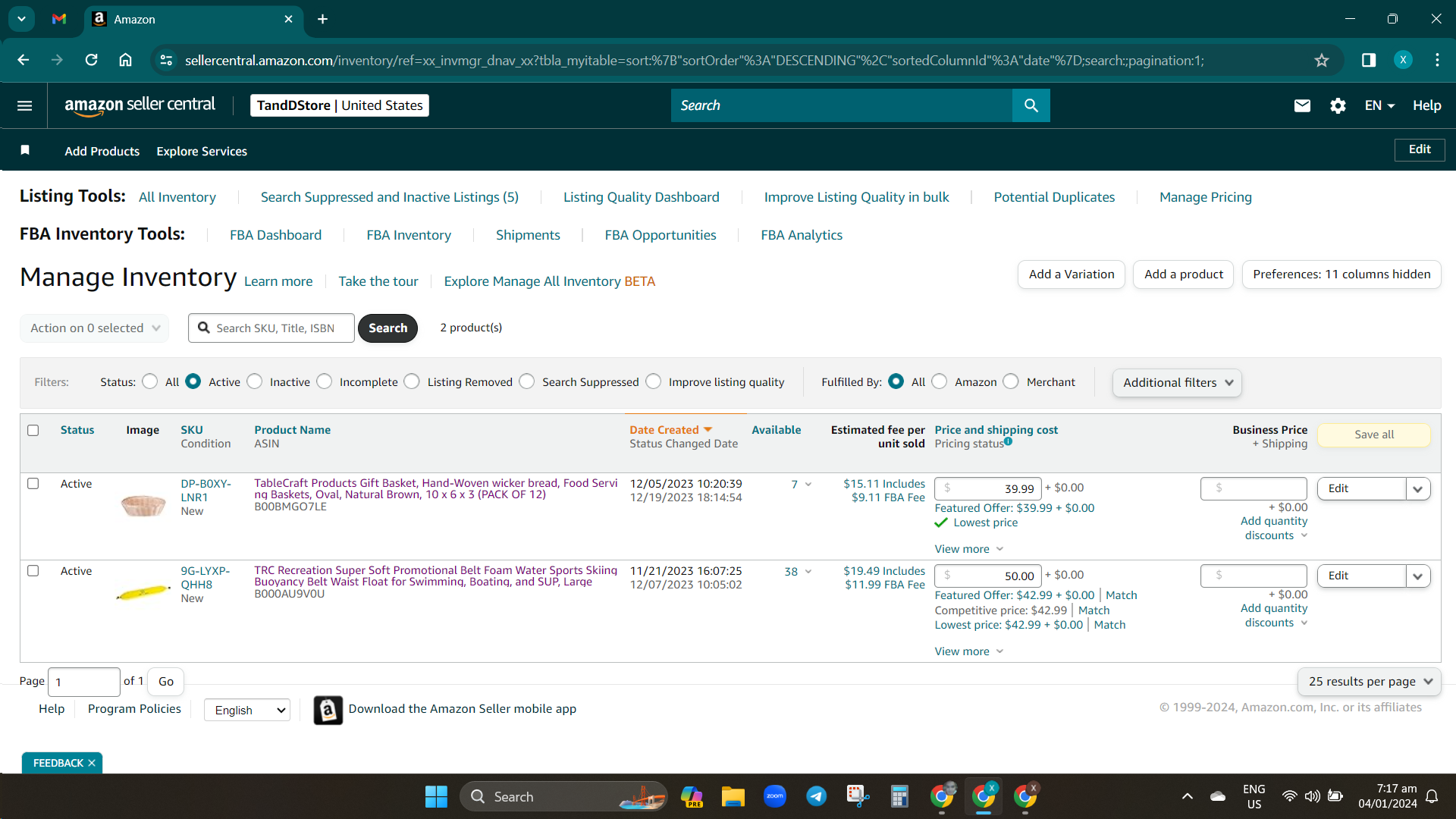Open SKU DP-B0XY-LNR1 link

(x=206, y=490)
